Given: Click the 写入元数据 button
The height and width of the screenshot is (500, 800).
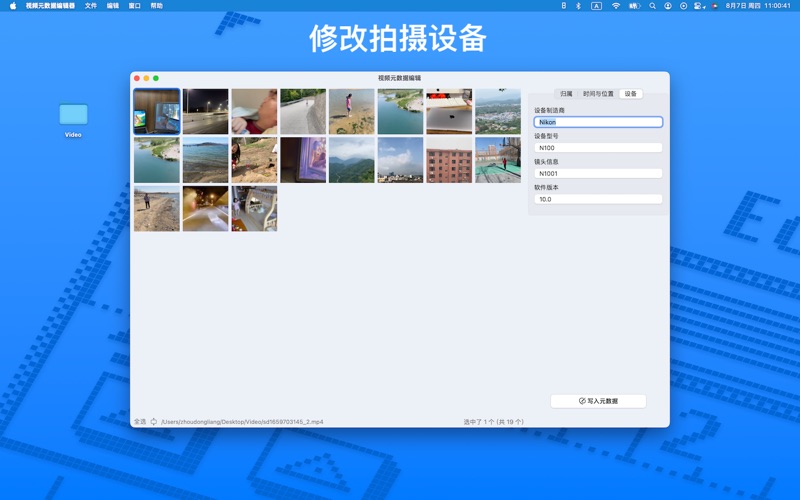Looking at the screenshot, I should click(x=598, y=401).
